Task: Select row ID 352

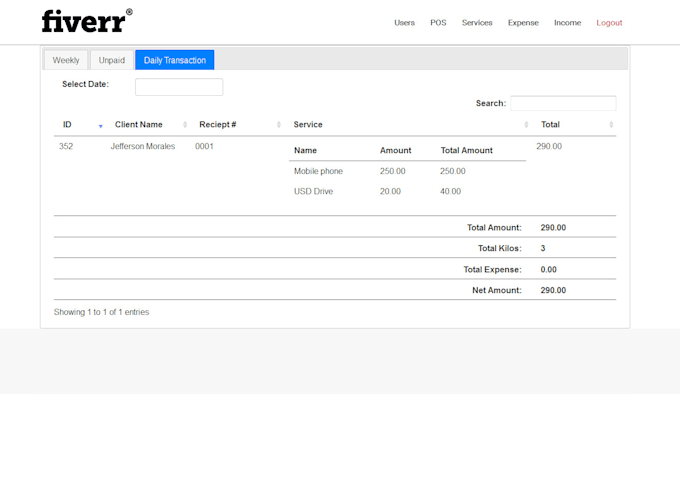Action: click(x=66, y=147)
